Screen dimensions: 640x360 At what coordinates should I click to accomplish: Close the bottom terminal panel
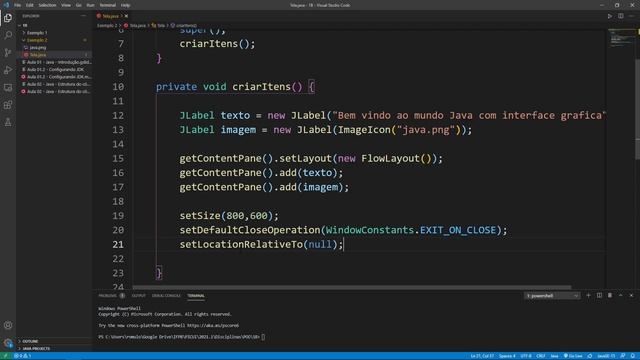tap(631, 296)
